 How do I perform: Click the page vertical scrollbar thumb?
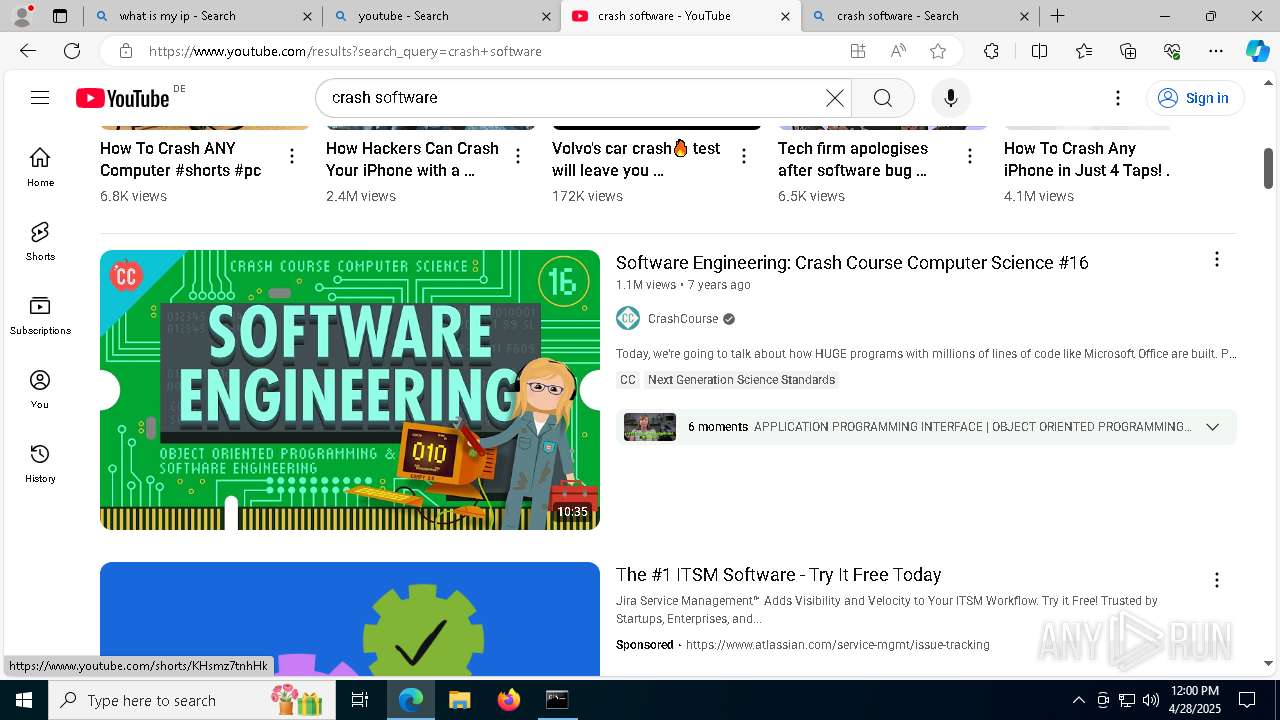(1268, 167)
